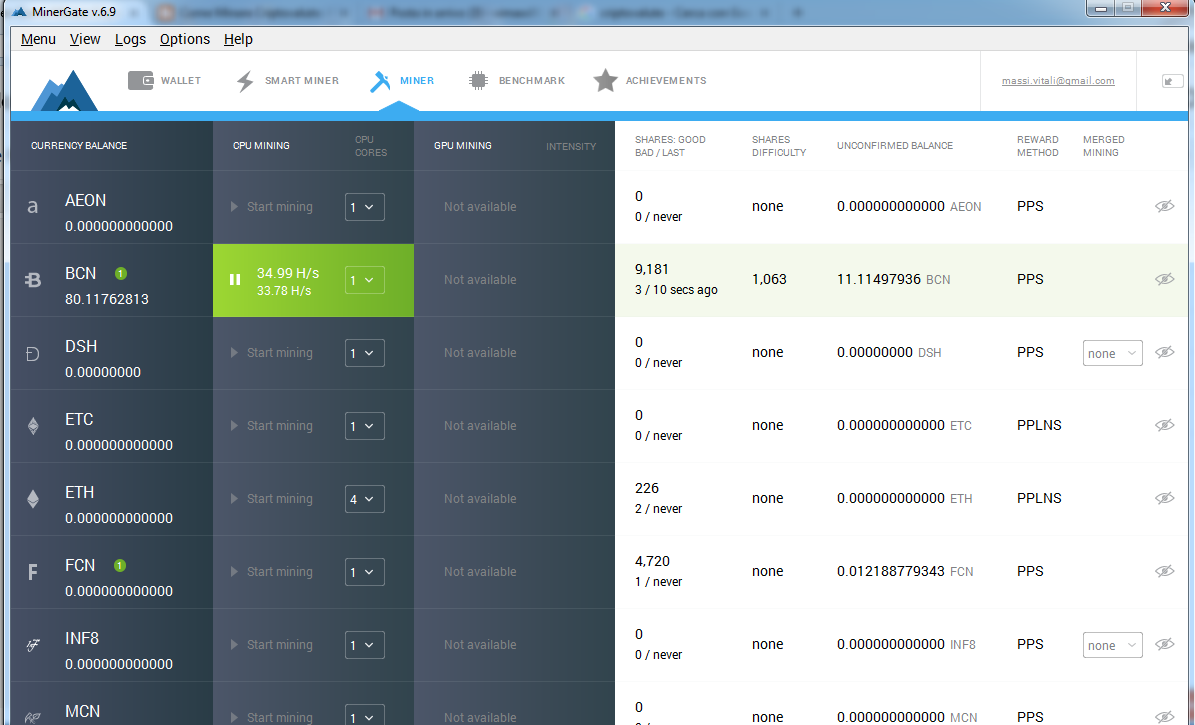Open the DSH merged mining dropdown
The image size is (1195, 725).
click(x=1113, y=353)
